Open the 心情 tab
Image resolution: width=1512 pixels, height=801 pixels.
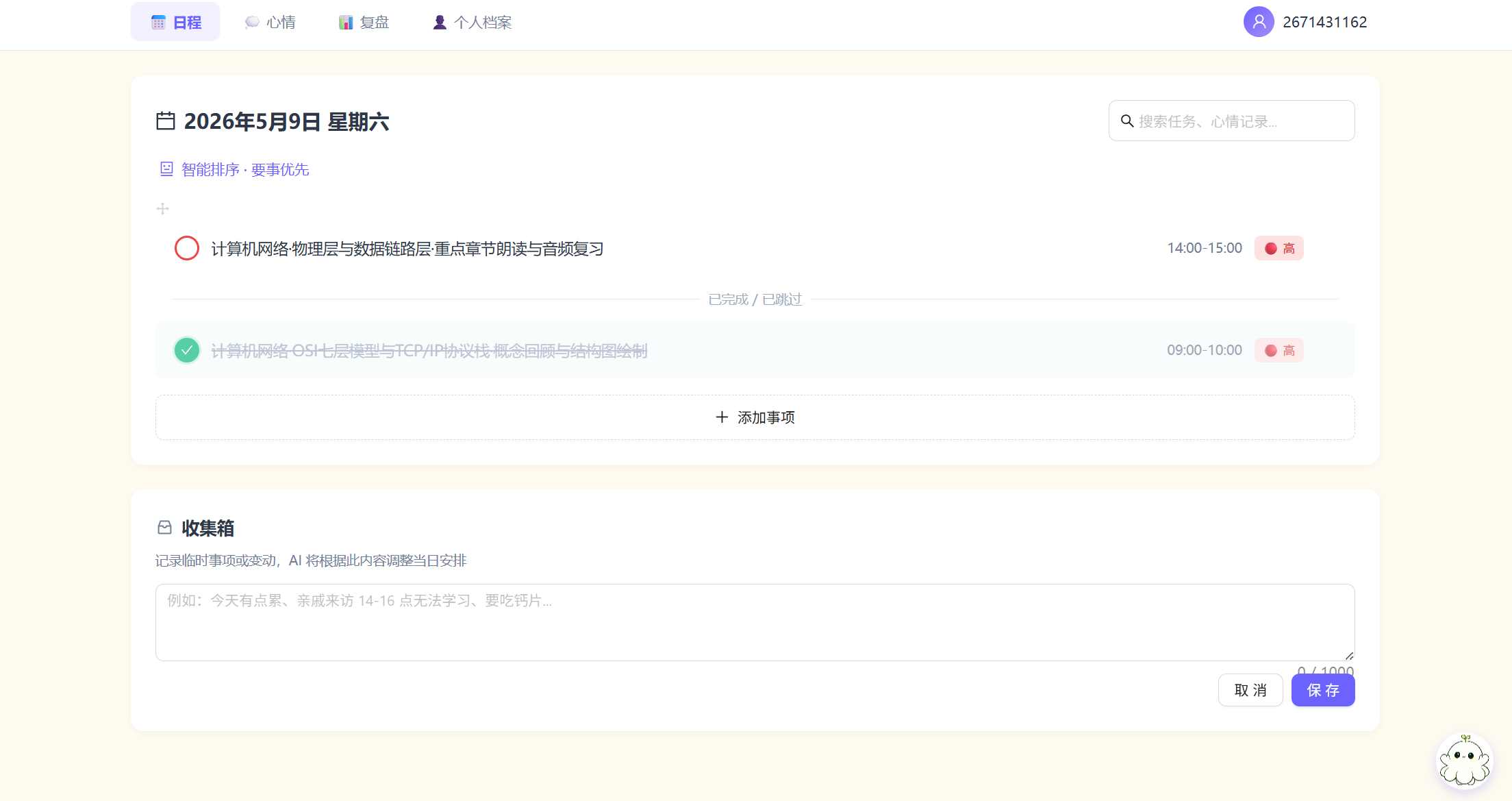click(270, 22)
